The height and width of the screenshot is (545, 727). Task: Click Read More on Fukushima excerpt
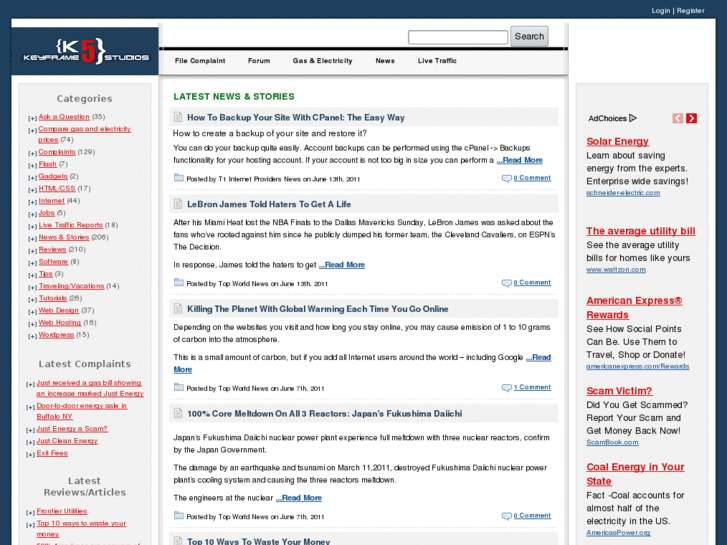coord(299,498)
